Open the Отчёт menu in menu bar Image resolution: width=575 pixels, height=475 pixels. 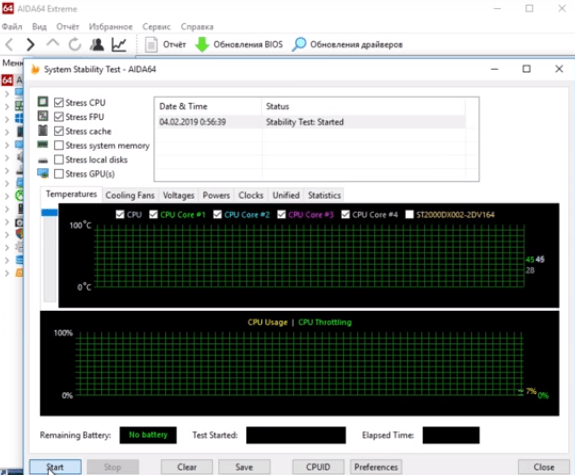point(68,27)
